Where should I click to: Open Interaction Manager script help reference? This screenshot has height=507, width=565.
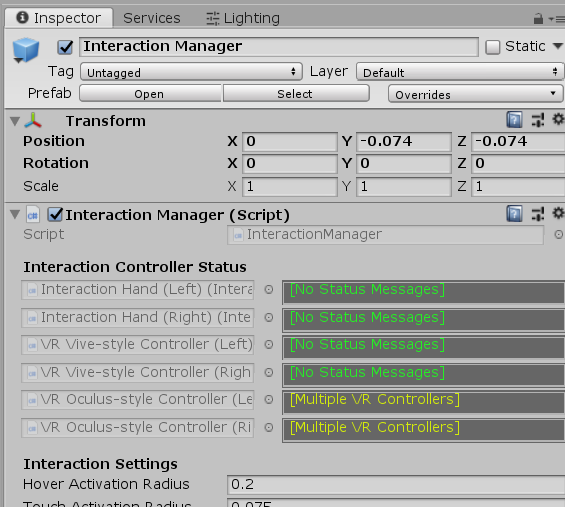click(x=514, y=214)
